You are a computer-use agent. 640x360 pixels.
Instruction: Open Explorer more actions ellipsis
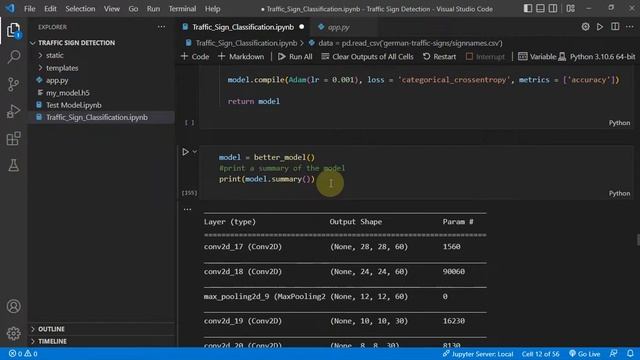tap(162, 27)
